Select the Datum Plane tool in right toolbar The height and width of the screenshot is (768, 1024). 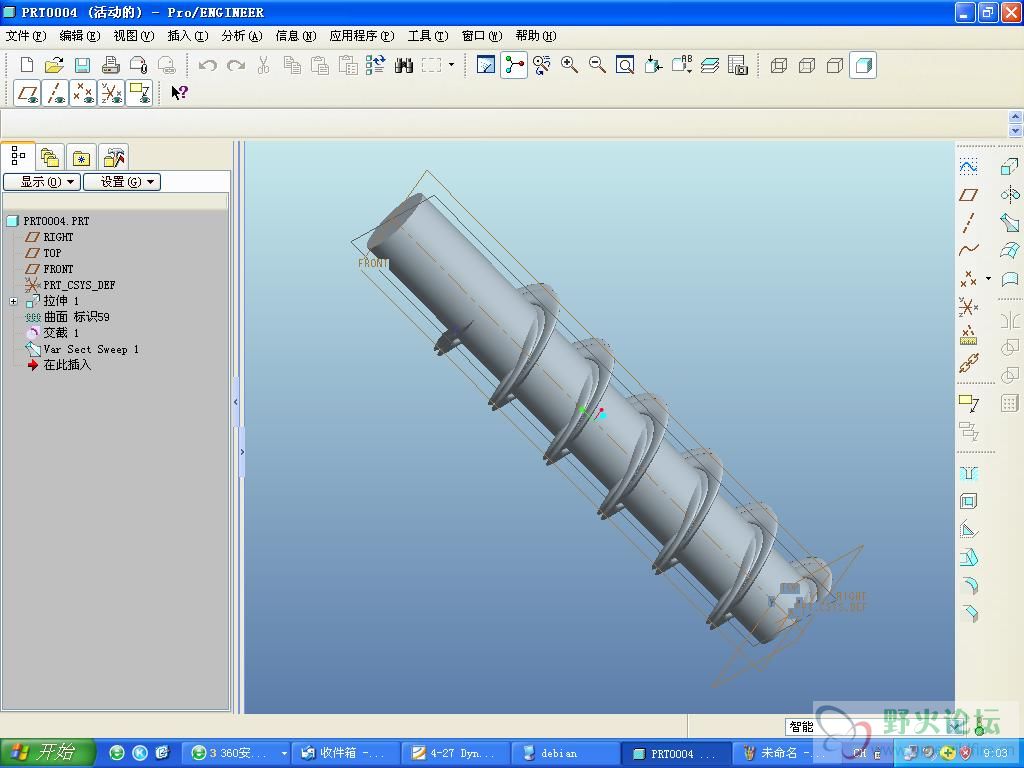(968, 195)
